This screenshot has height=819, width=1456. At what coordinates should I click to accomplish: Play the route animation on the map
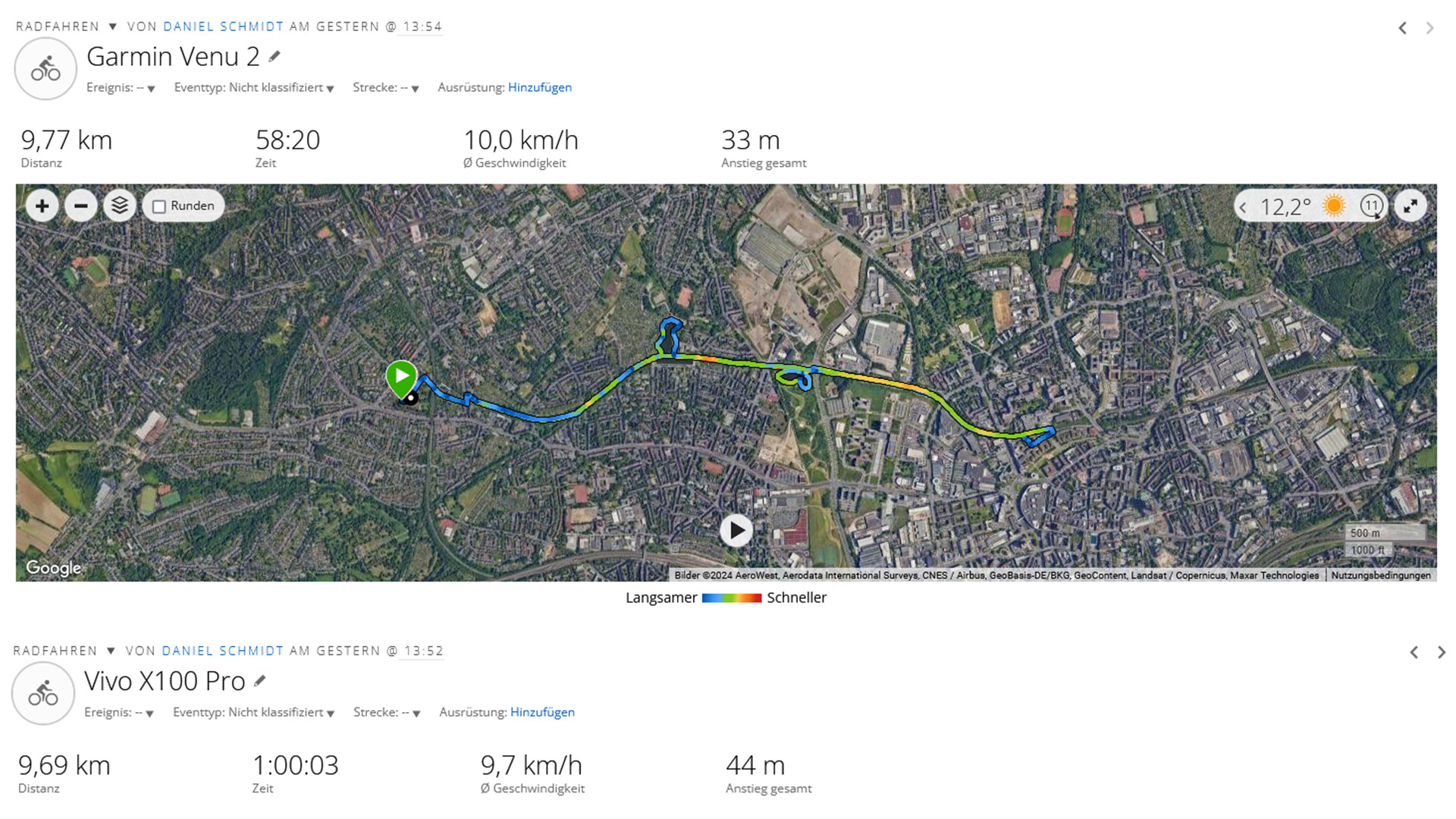click(736, 531)
